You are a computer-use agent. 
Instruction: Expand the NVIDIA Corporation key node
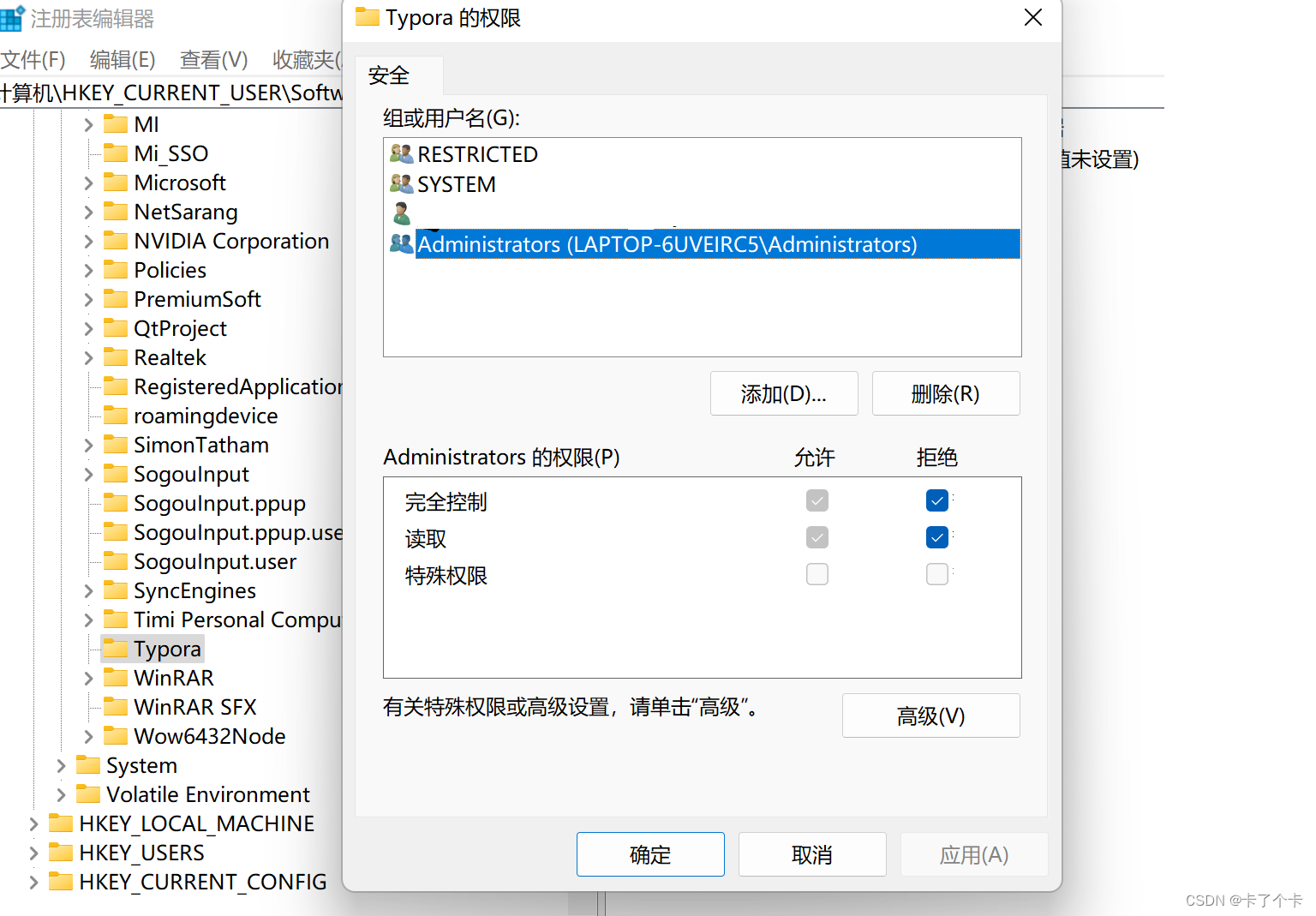(x=88, y=241)
